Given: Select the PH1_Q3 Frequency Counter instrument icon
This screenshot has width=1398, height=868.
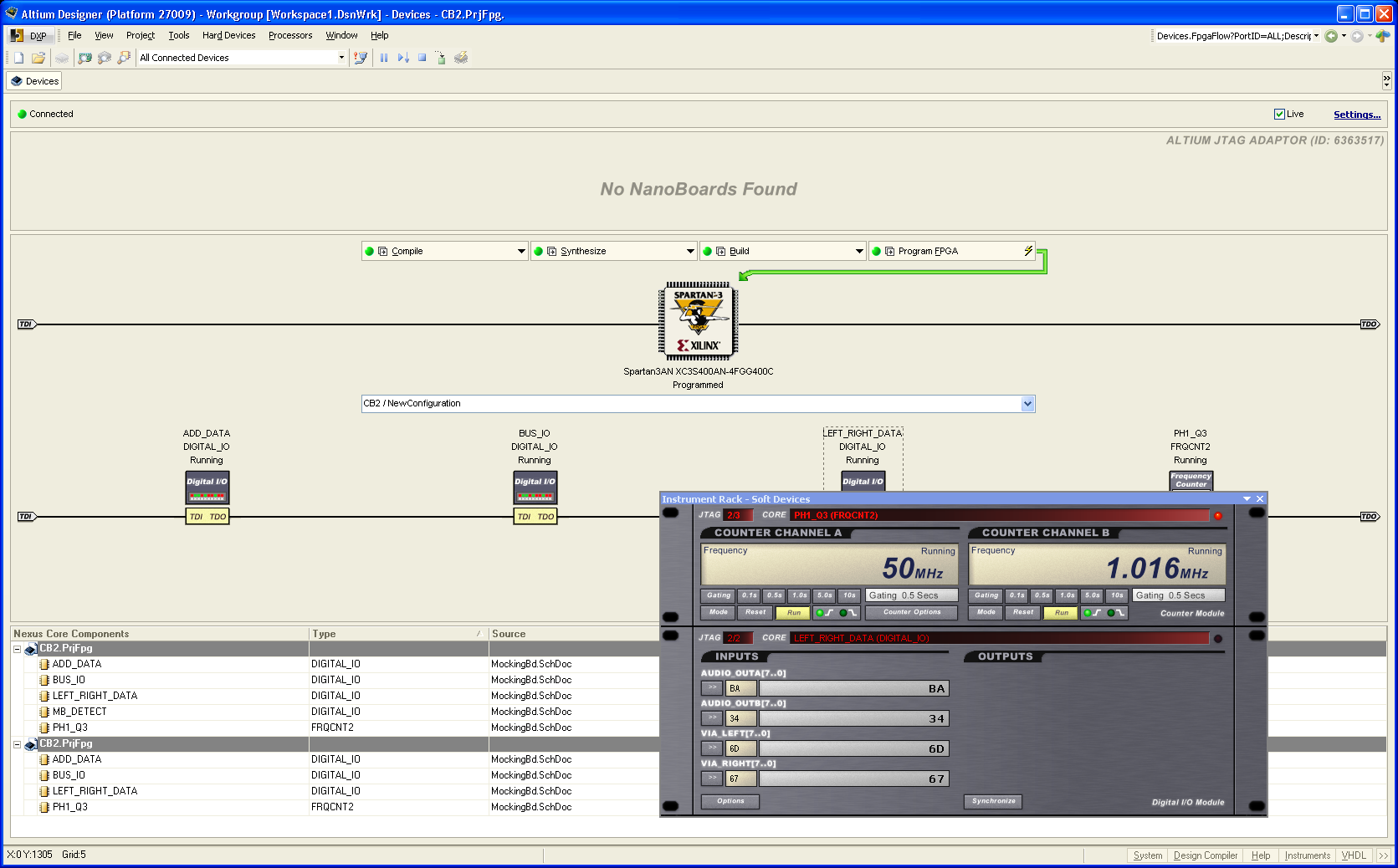Looking at the screenshot, I should [x=1191, y=481].
